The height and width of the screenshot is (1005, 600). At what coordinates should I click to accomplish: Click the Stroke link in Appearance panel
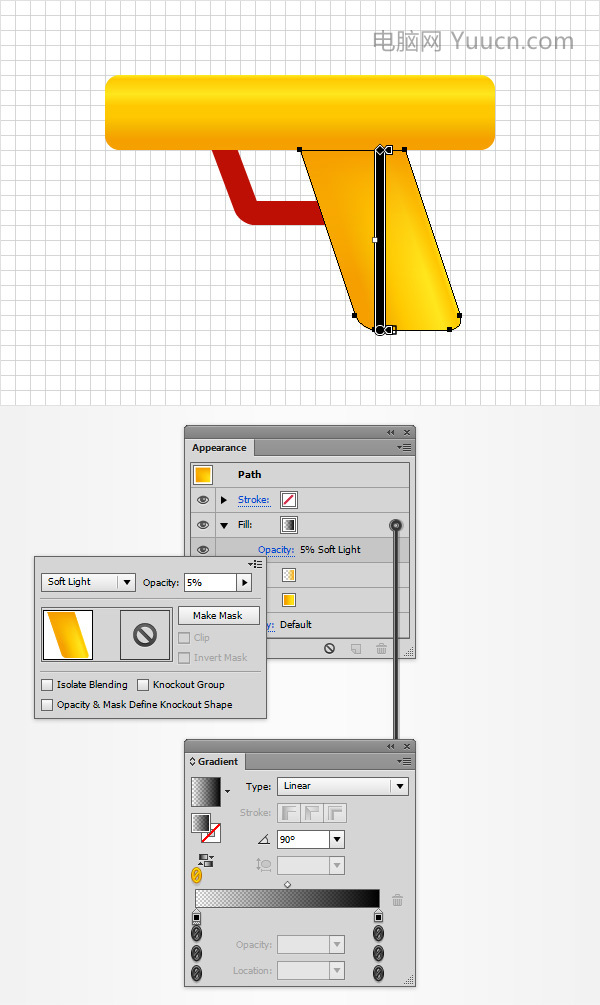253,500
